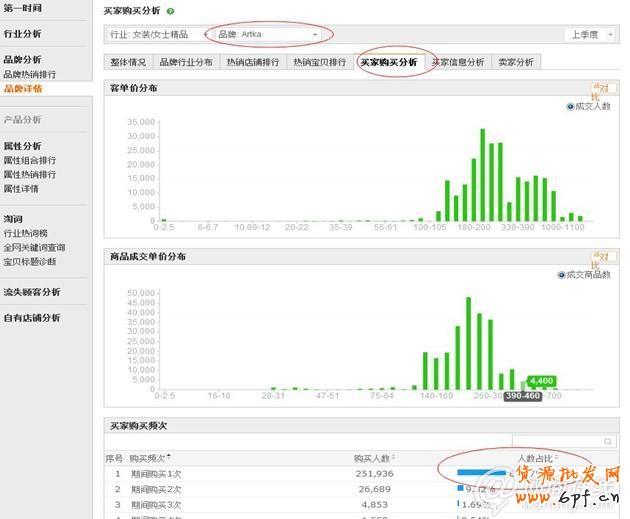
Task: Open 品牌热销排行 in the sidebar
Action: click(29, 74)
